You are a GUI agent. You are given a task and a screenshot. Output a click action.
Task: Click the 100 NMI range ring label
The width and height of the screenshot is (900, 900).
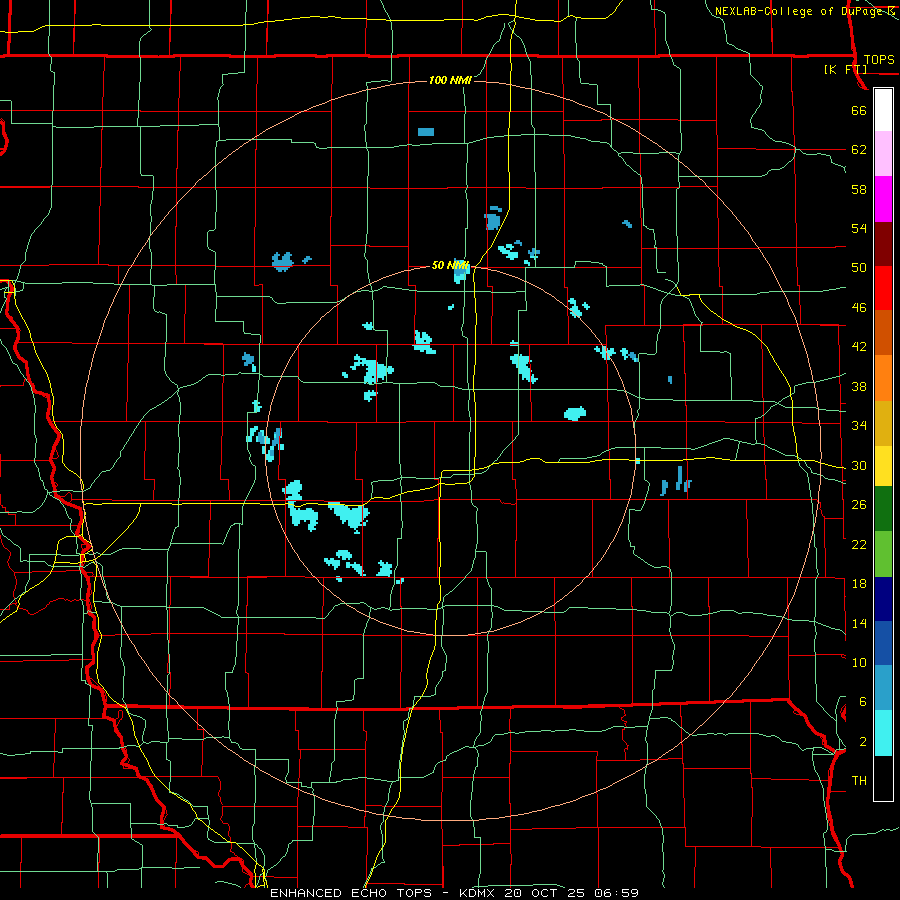pyautogui.click(x=450, y=80)
